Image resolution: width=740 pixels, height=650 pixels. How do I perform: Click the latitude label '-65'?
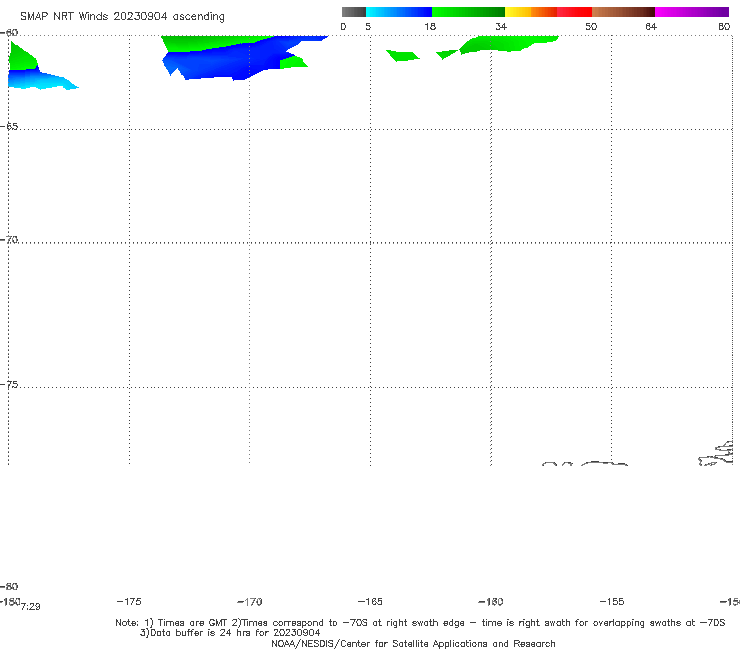(x=9, y=127)
